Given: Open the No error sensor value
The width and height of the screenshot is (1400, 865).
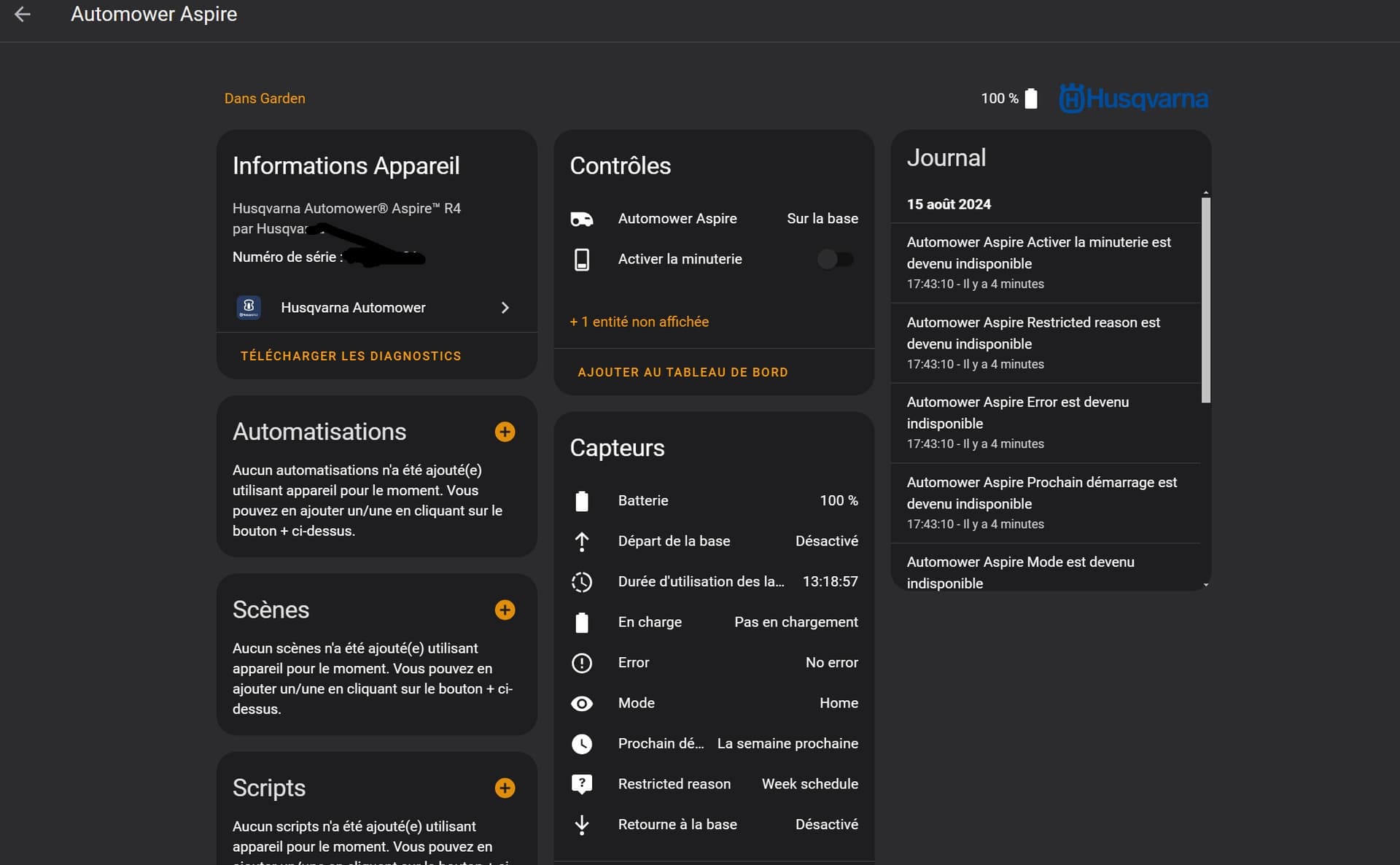Looking at the screenshot, I should pos(832,662).
